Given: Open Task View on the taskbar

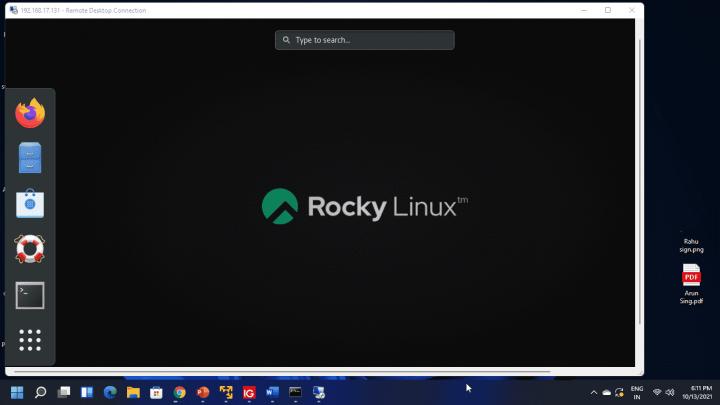Looking at the screenshot, I should pos(64,392).
